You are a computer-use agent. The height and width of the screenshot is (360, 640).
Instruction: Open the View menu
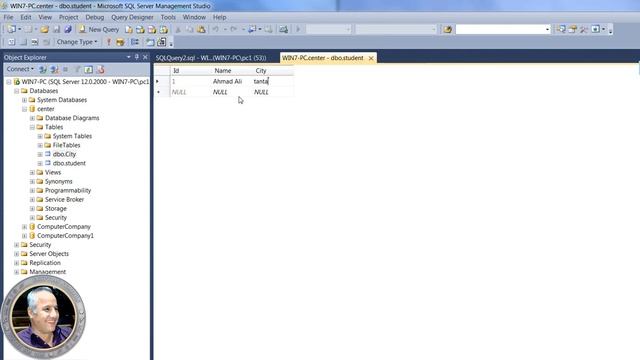[45, 17]
